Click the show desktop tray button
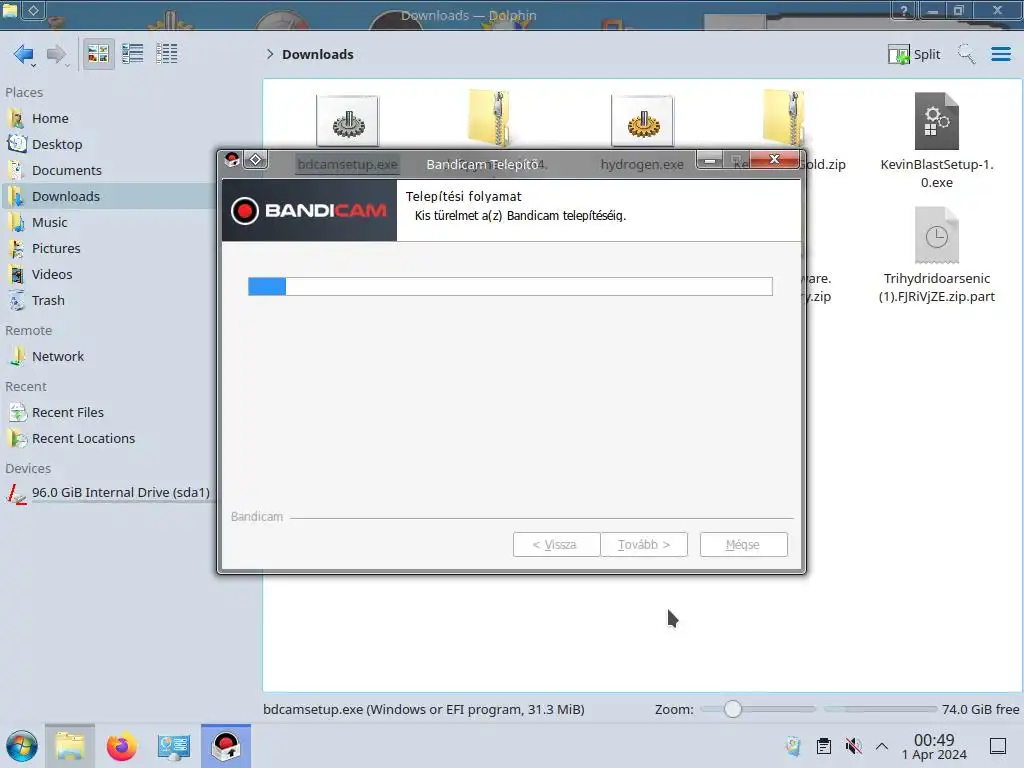Viewport: 1024px width, 768px height. click(x=998, y=746)
